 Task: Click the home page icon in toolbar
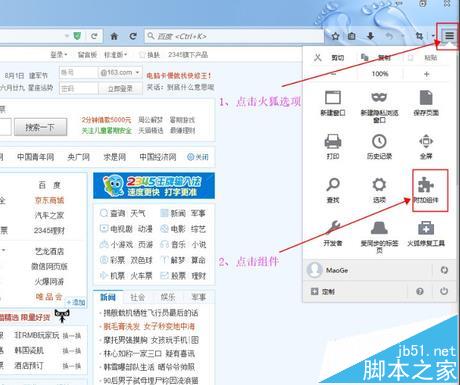[x=114, y=36]
